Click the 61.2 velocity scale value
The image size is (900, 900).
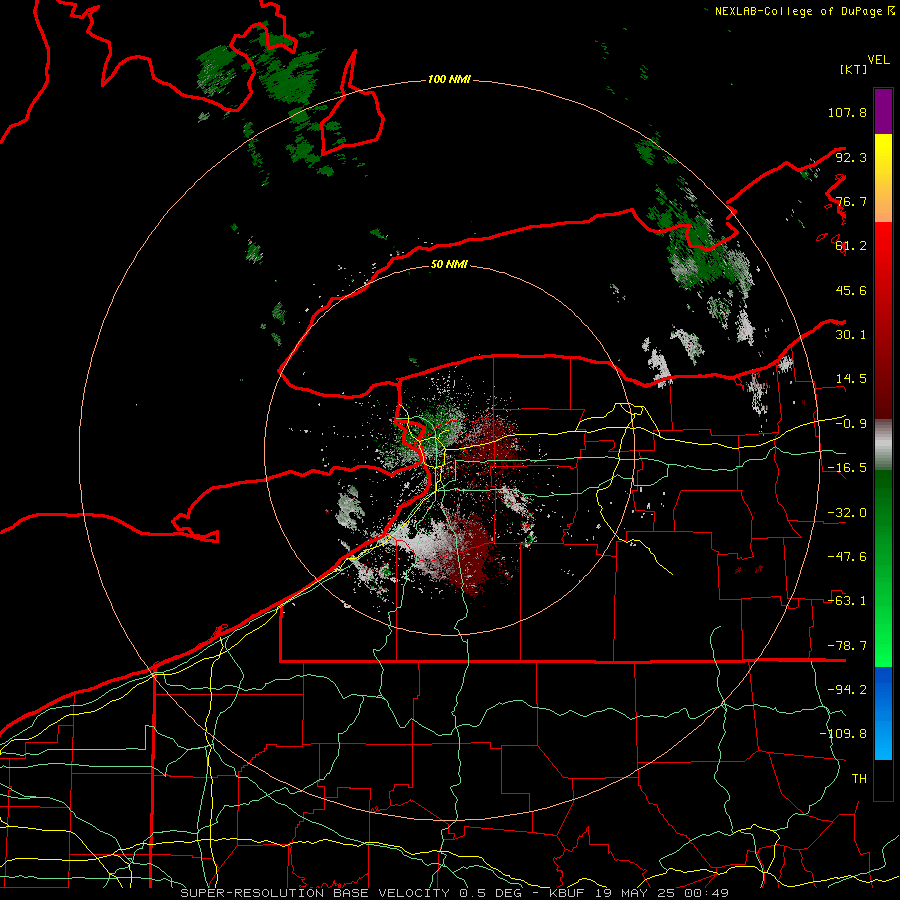[x=851, y=246]
